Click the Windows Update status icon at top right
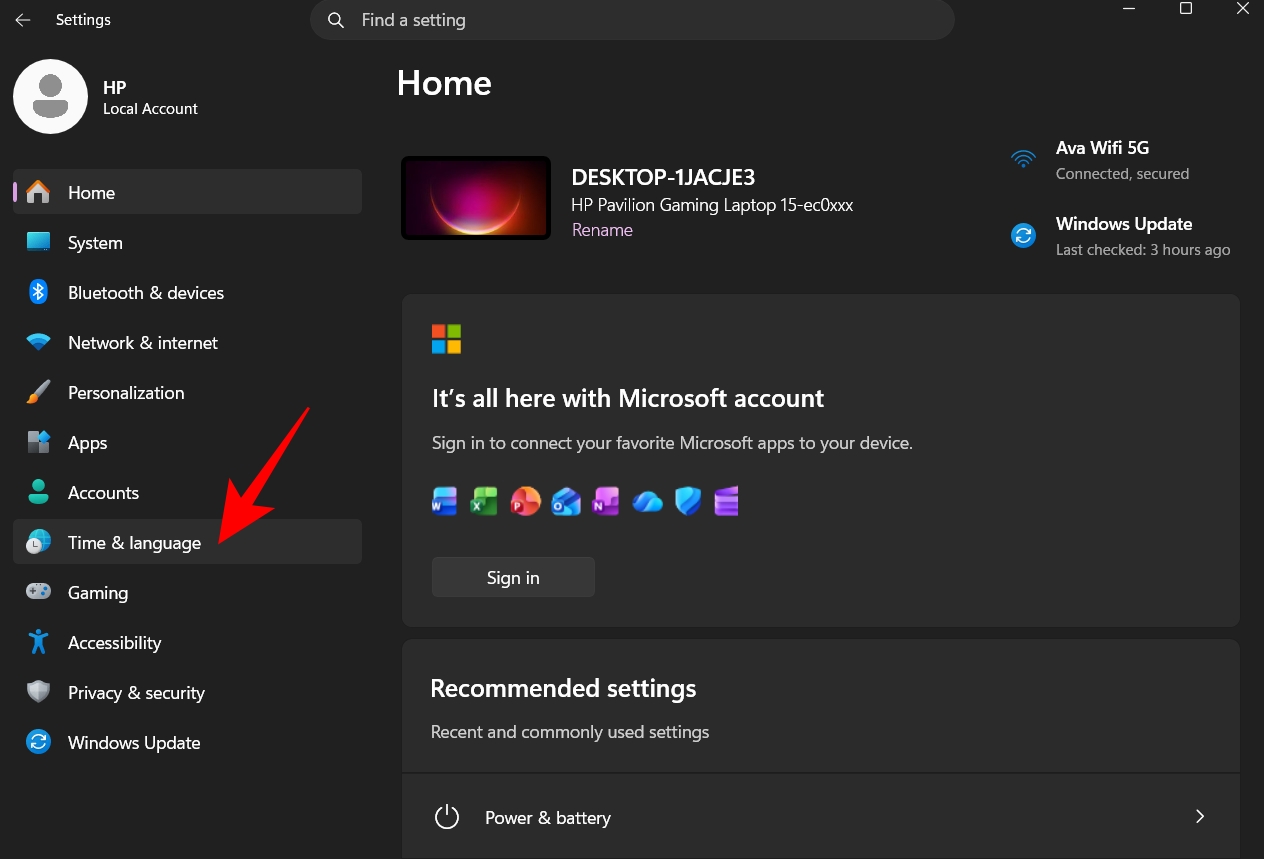The width and height of the screenshot is (1264, 859). (x=1023, y=236)
